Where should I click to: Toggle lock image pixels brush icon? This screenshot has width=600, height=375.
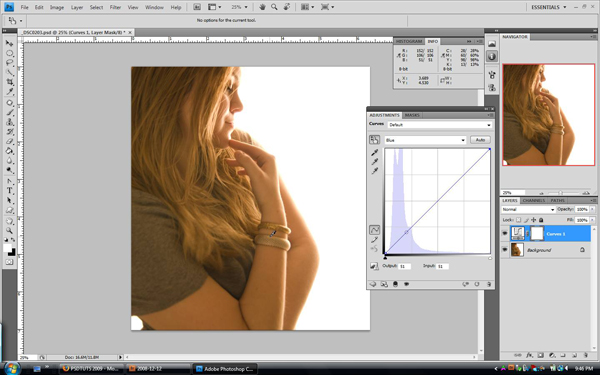pyautogui.click(x=526, y=220)
